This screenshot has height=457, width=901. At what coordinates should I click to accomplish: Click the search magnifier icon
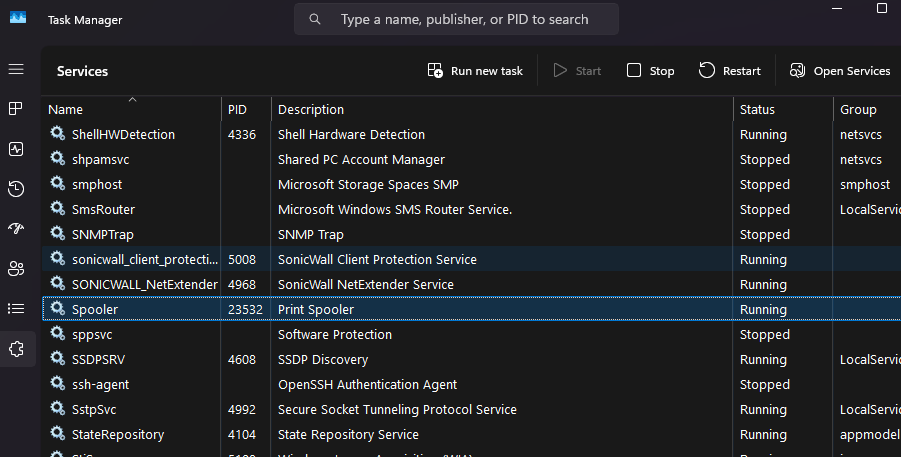(315, 19)
